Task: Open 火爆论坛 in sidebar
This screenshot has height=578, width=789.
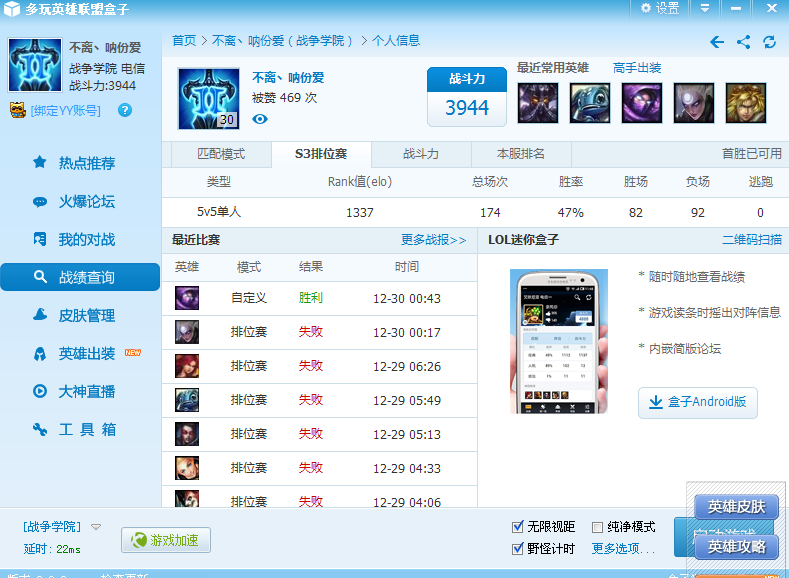Action: (80, 201)
